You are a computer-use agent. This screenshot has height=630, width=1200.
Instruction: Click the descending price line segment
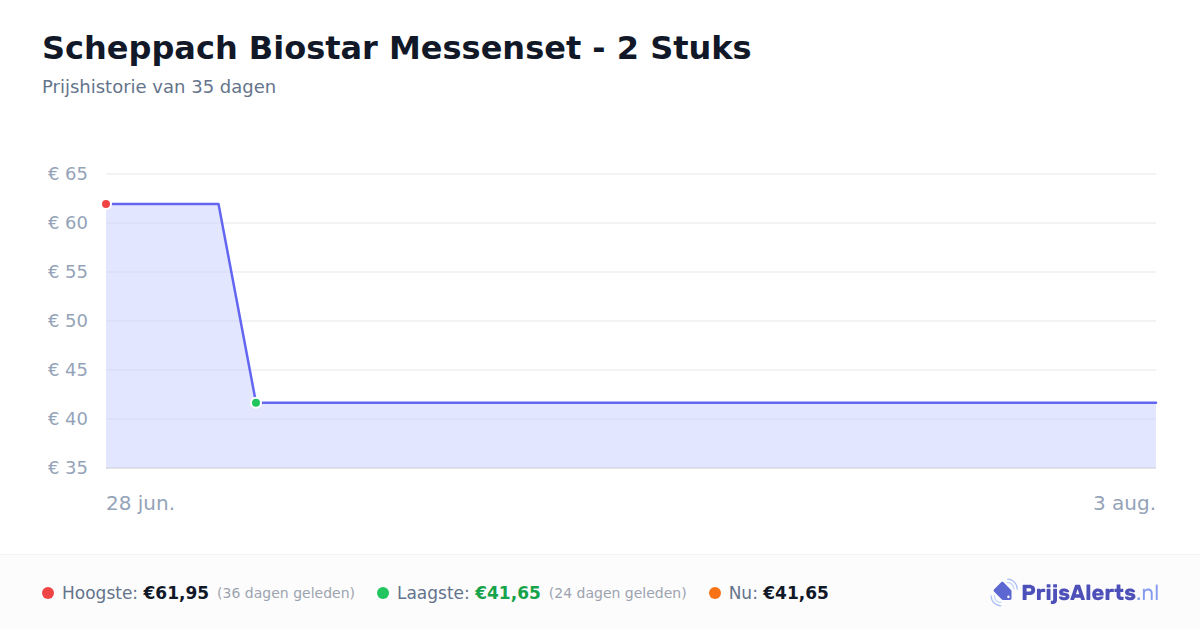pyautogui.click(x=237, y=303)
